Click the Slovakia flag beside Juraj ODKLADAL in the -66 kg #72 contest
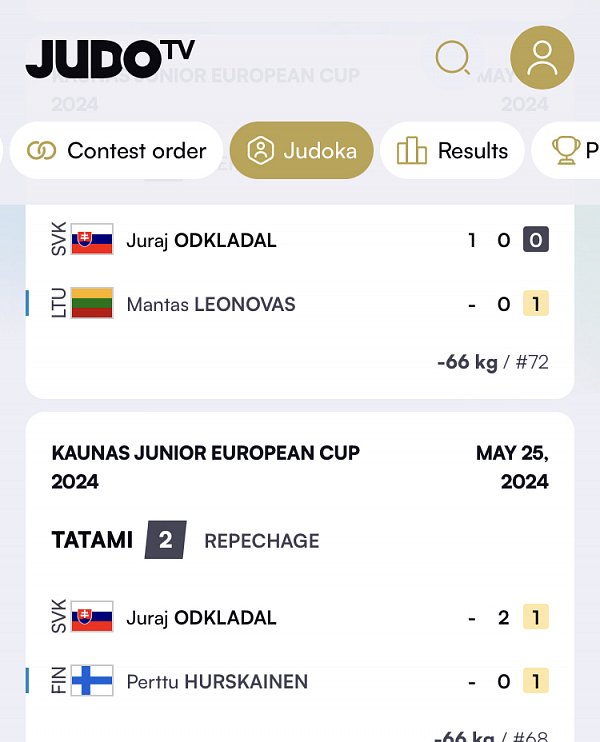 point(92,239)
